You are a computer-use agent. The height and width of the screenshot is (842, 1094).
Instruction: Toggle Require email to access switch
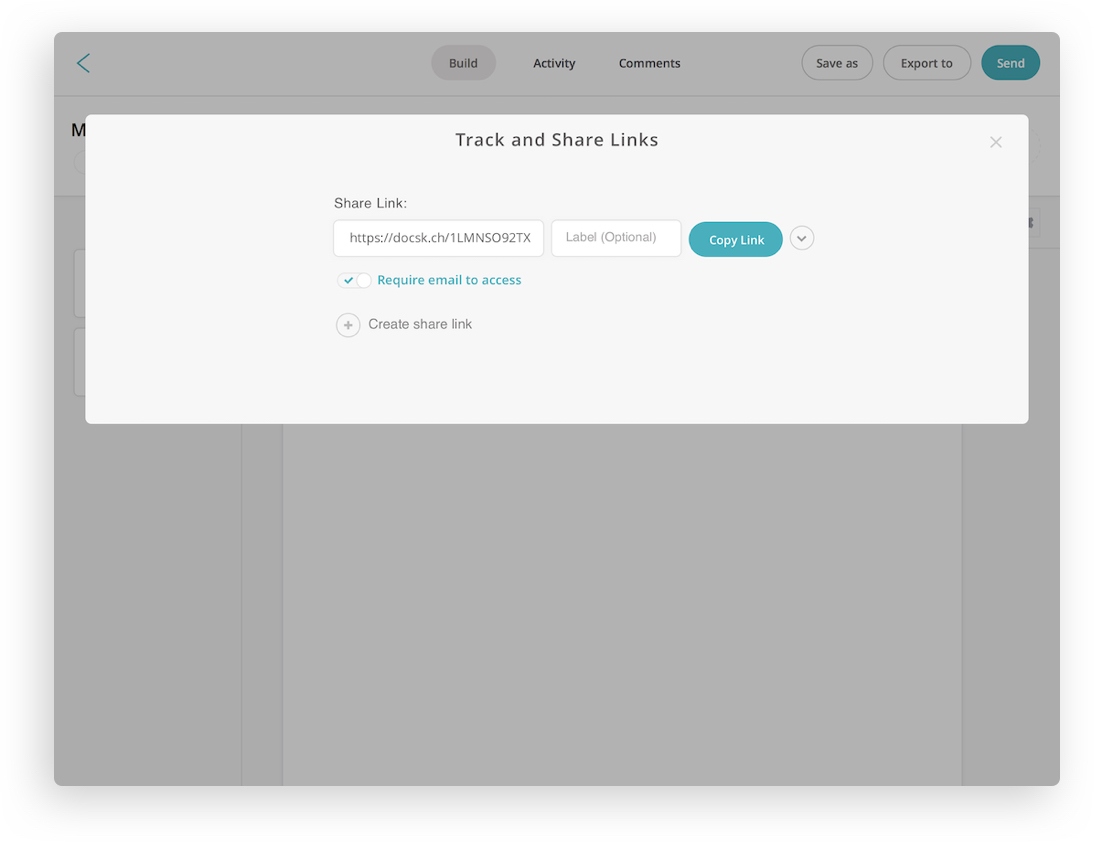point(354,280)
